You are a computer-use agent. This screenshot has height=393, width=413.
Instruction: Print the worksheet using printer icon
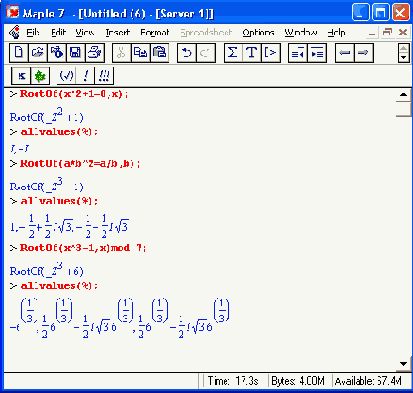coord(95,53)
